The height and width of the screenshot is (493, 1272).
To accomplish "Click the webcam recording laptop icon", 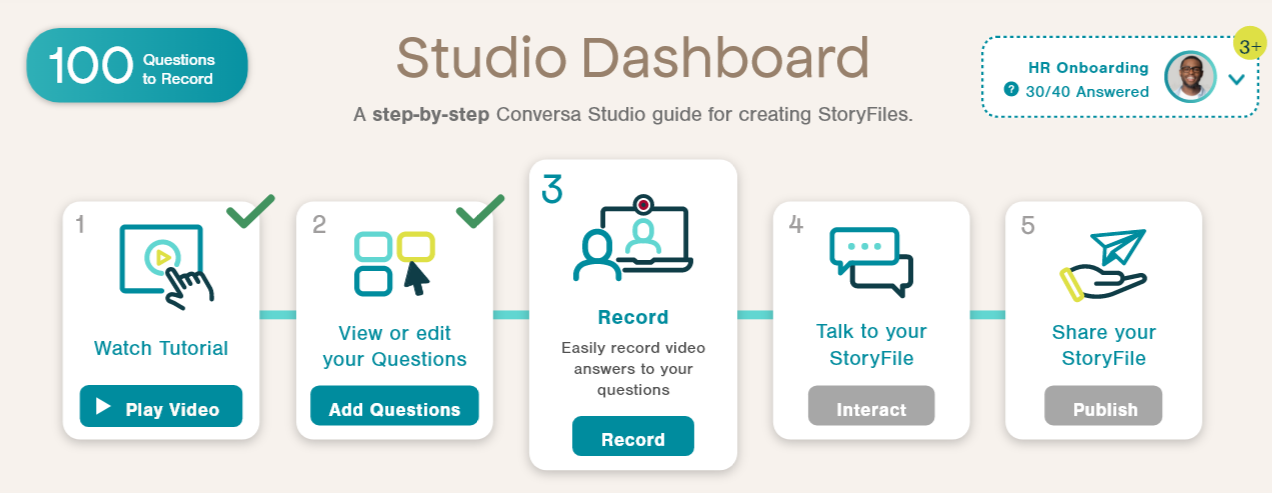I will click(x=633, y=240).
